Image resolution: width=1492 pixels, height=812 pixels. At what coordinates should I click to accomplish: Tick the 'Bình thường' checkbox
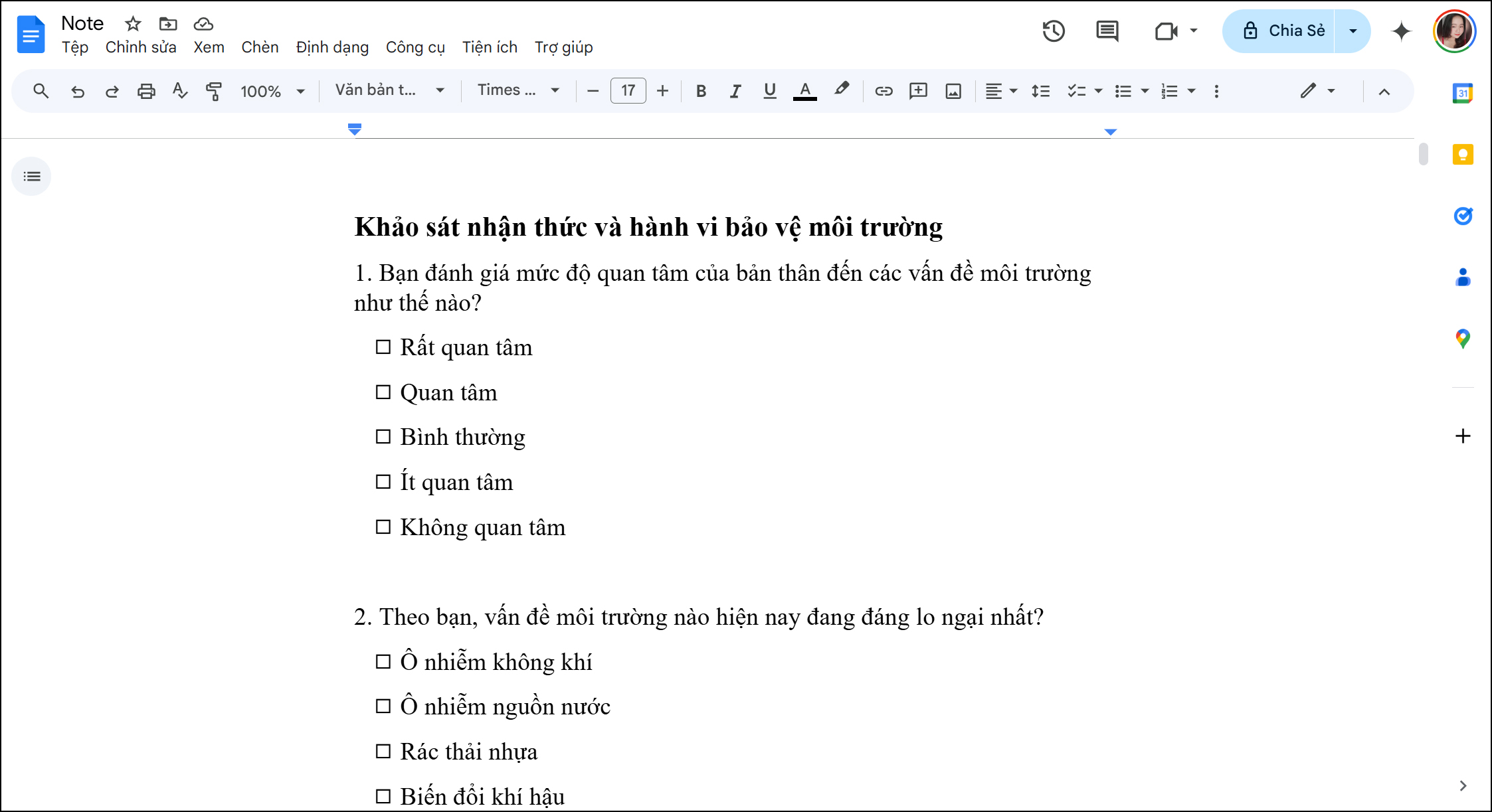[x=383, y=437]
